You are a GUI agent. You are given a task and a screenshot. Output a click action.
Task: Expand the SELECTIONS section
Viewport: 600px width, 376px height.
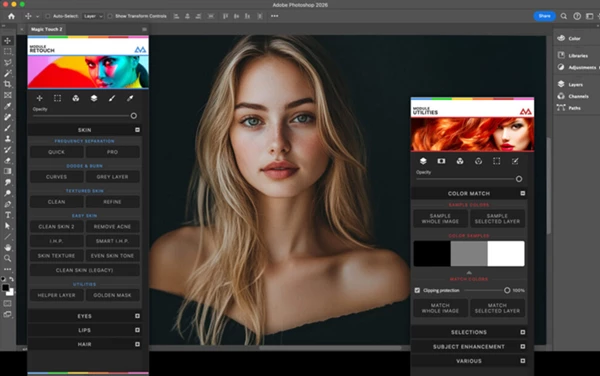(x=523, y=332)
